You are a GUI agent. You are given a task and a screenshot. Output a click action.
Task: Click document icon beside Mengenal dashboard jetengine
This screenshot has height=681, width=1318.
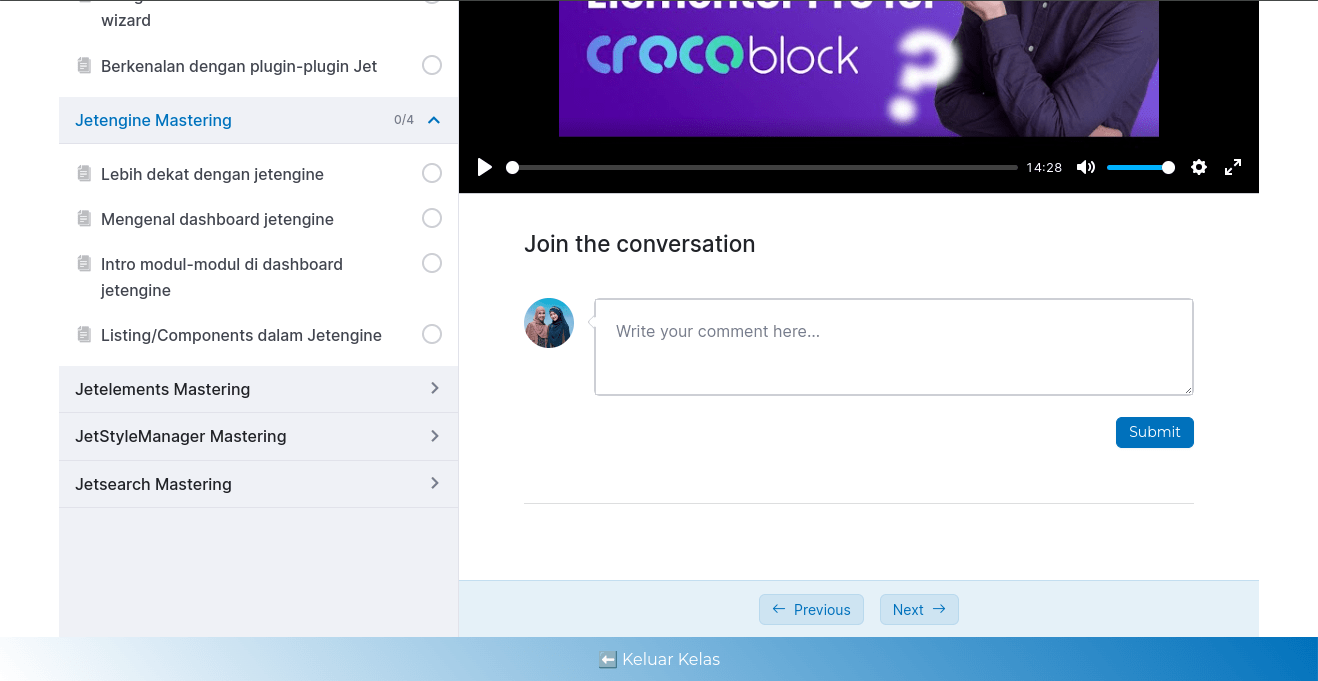pos(84,219)
